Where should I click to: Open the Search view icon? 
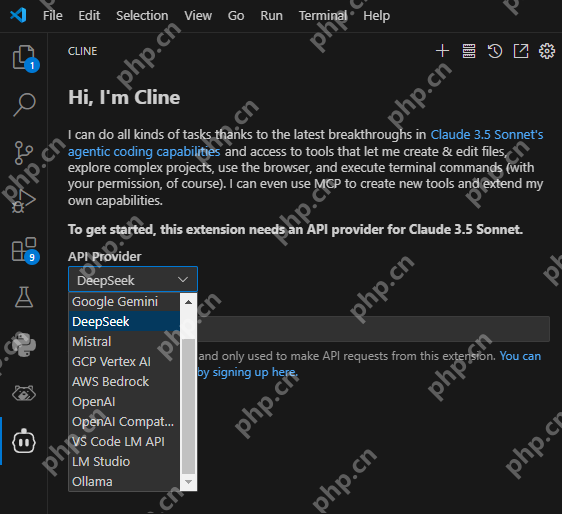click(x=24, y=105)
